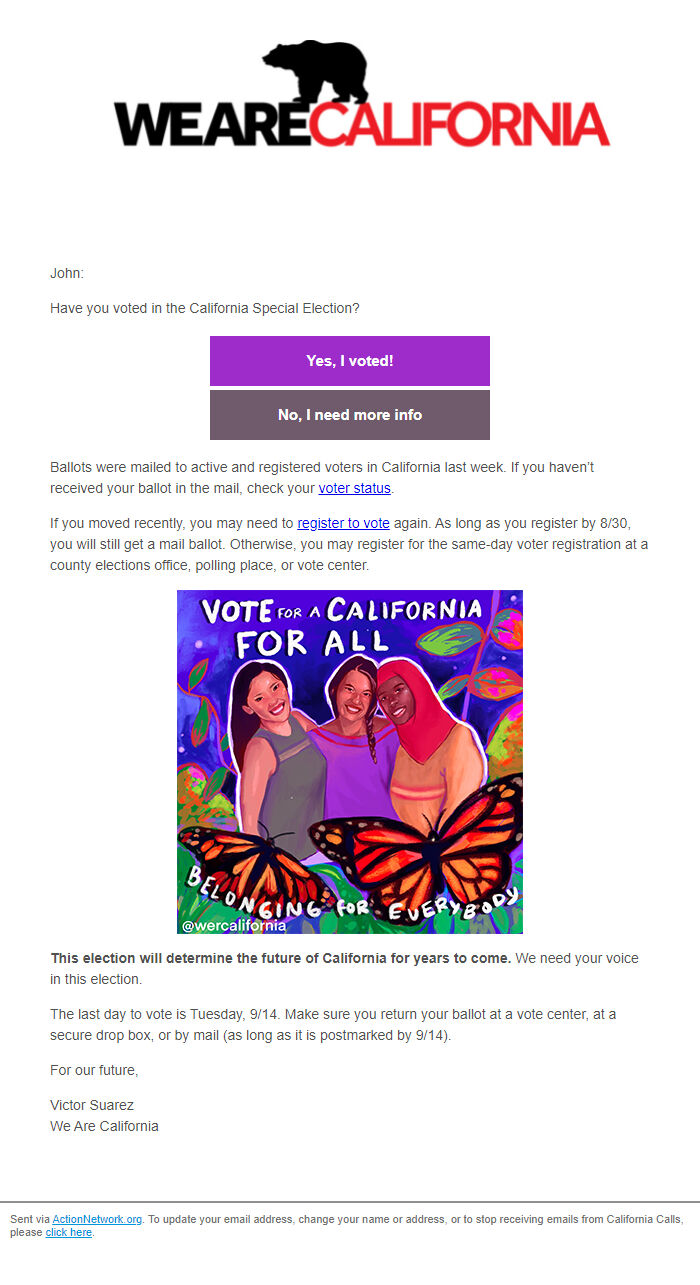Select 'No, I need more info'

pos(349,414)
